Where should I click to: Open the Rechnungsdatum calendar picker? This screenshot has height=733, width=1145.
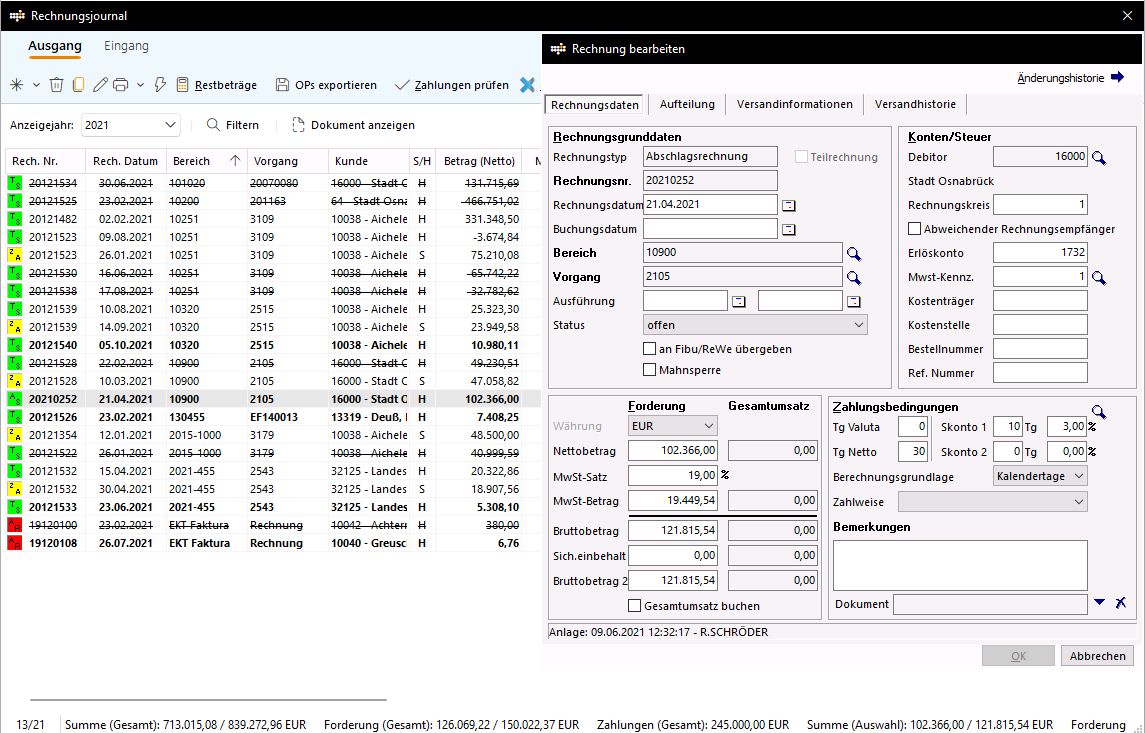(x=788, y=204)
